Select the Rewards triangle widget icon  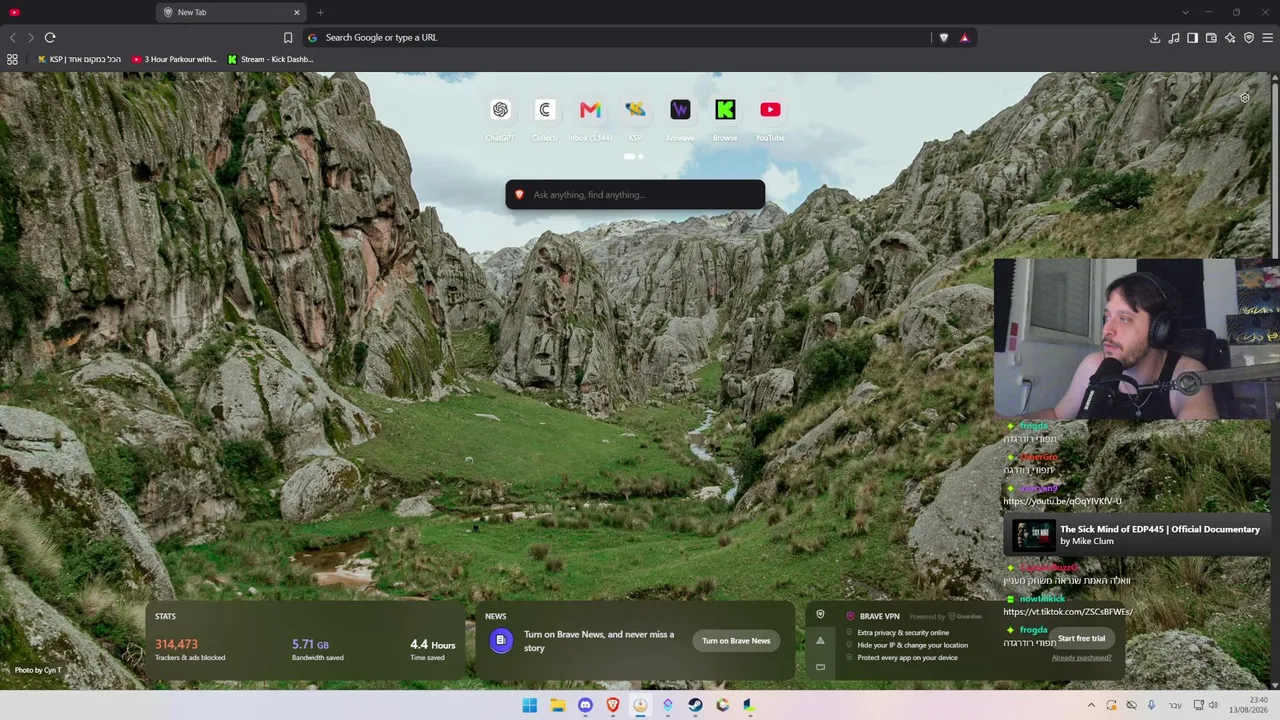(x=820, y=641)
